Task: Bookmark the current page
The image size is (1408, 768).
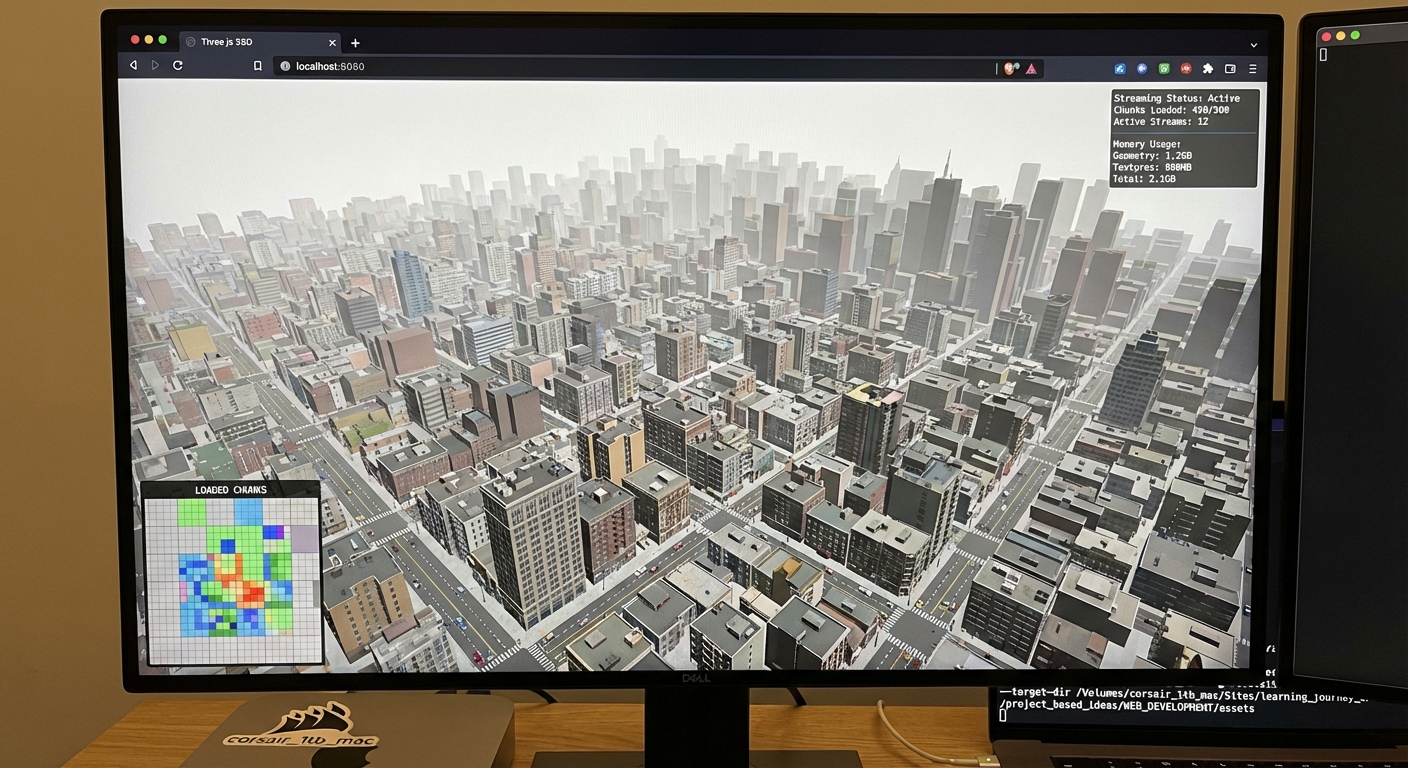Action: (257, 66)
